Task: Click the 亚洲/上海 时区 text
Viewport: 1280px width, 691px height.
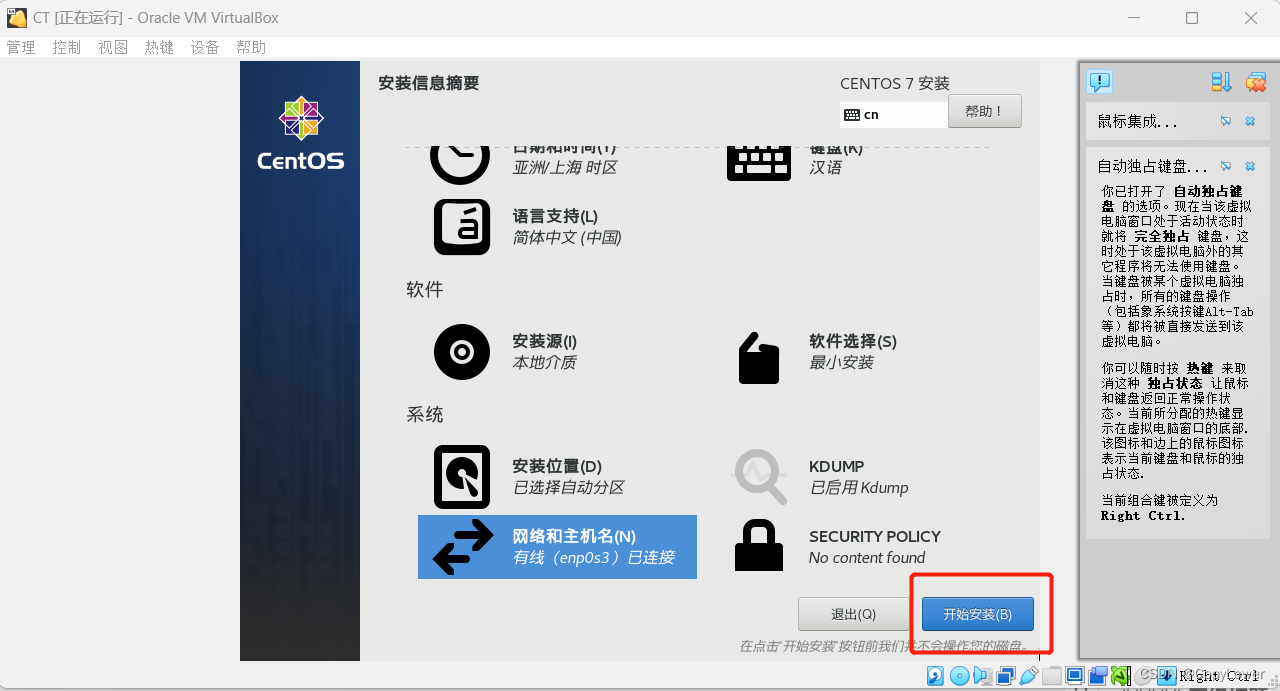Action: tap(565, 167)
